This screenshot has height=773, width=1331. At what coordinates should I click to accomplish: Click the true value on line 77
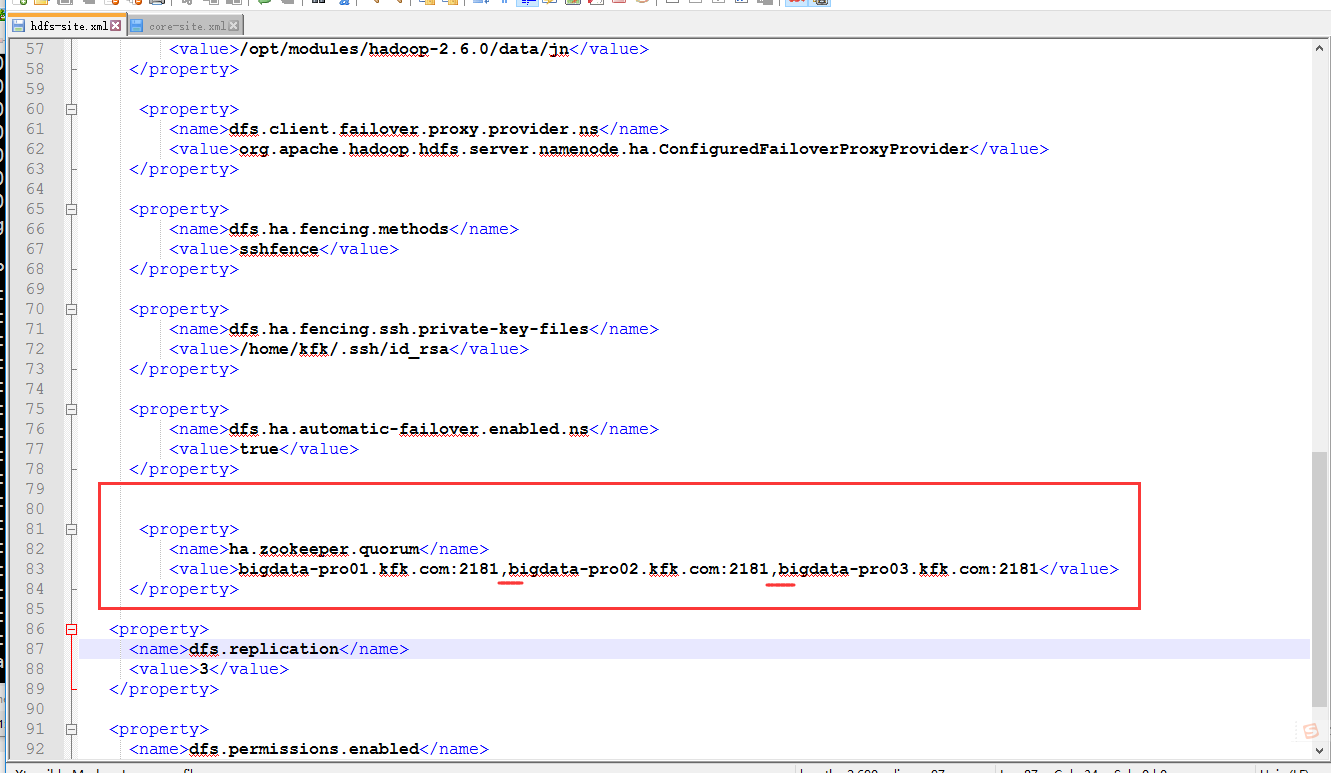[259, 449]
